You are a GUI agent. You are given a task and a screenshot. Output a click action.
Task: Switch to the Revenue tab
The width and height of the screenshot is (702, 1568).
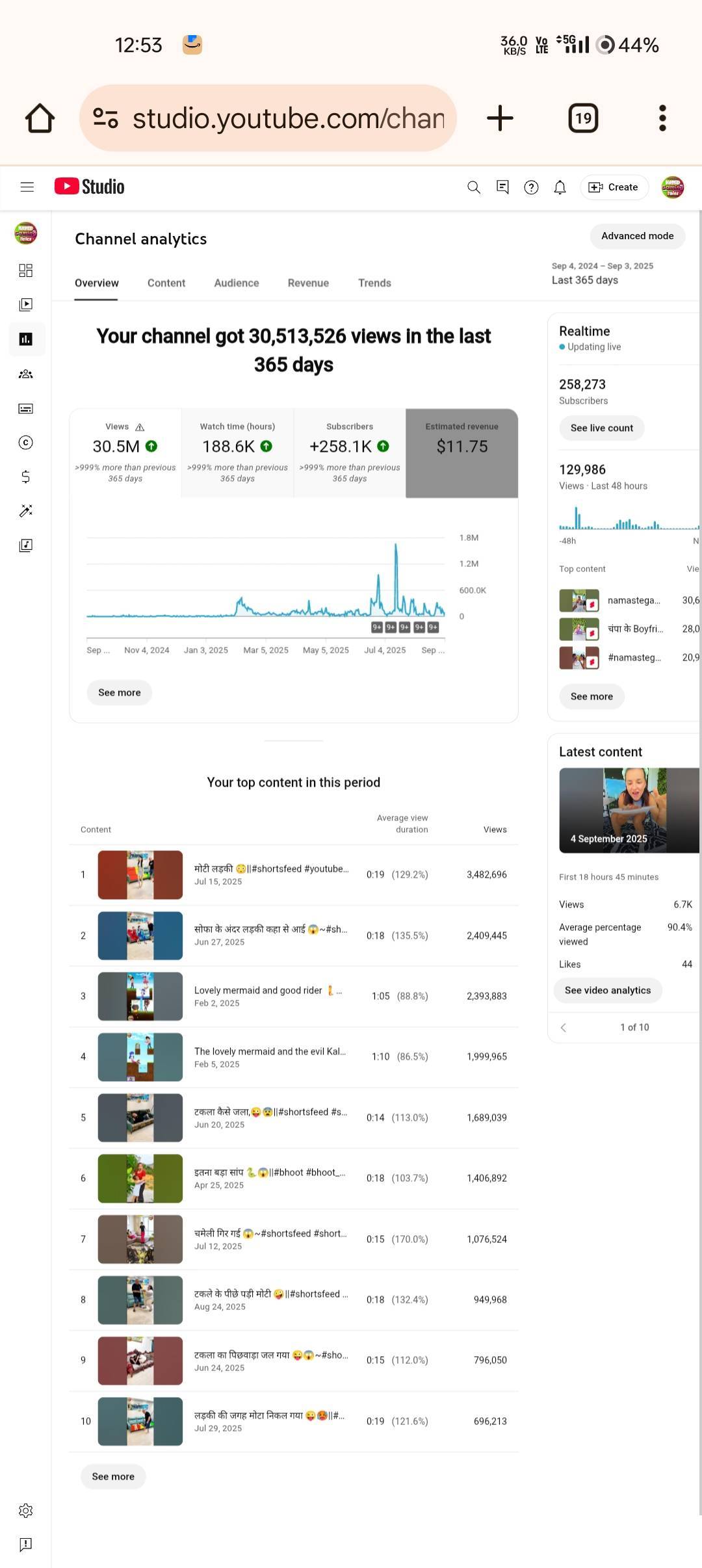(308, 283)
